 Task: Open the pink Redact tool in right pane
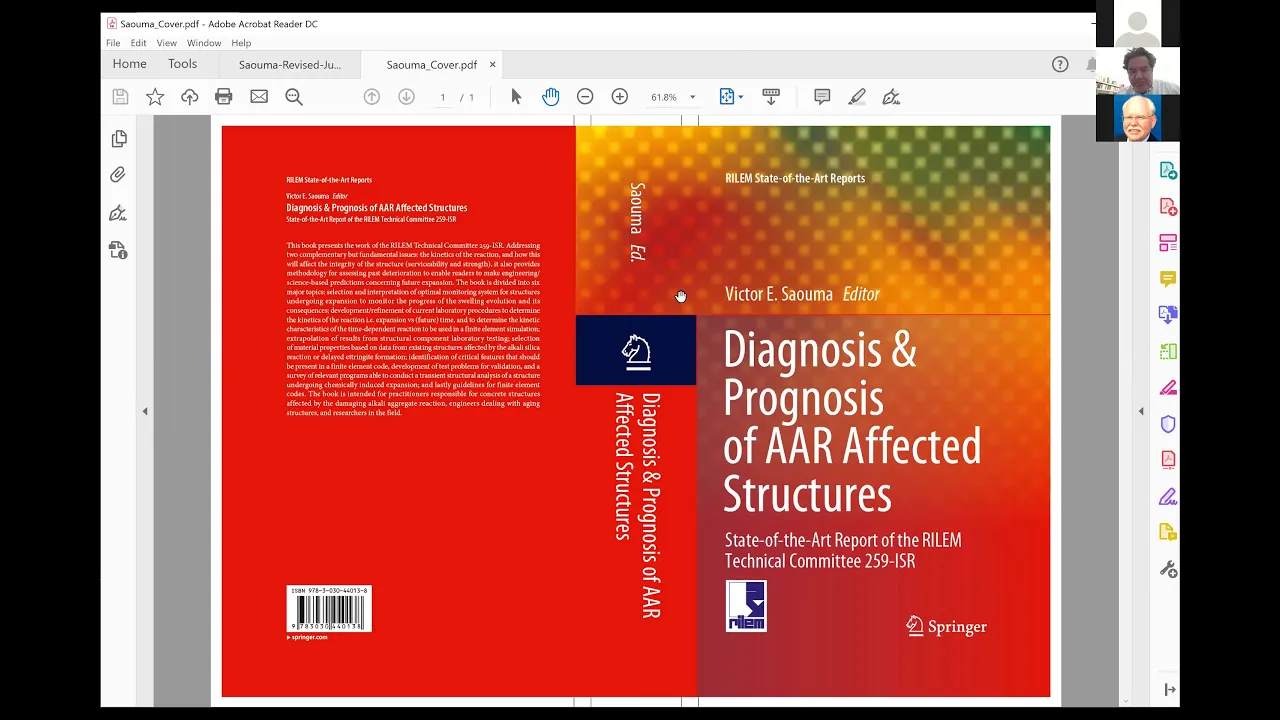1168,388
